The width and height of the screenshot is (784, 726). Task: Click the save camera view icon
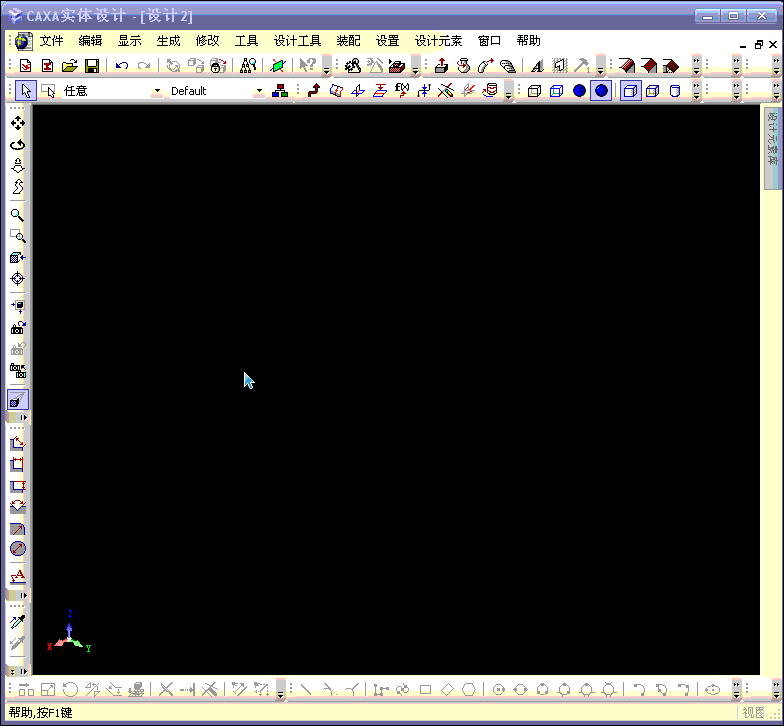click(x=18, y=328)
